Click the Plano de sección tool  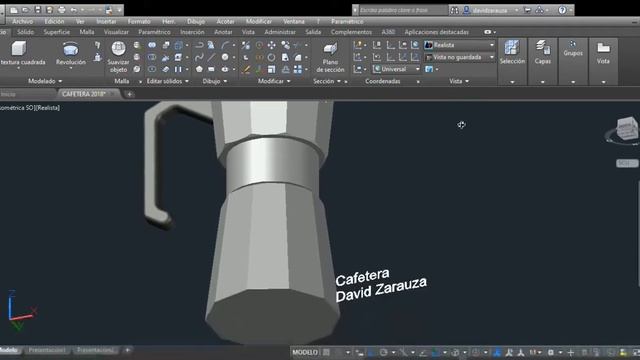(x=330, y=57)
